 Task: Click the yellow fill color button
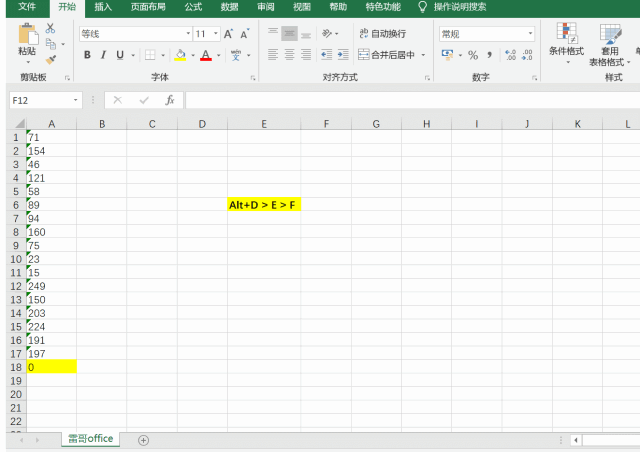(180, 55)
